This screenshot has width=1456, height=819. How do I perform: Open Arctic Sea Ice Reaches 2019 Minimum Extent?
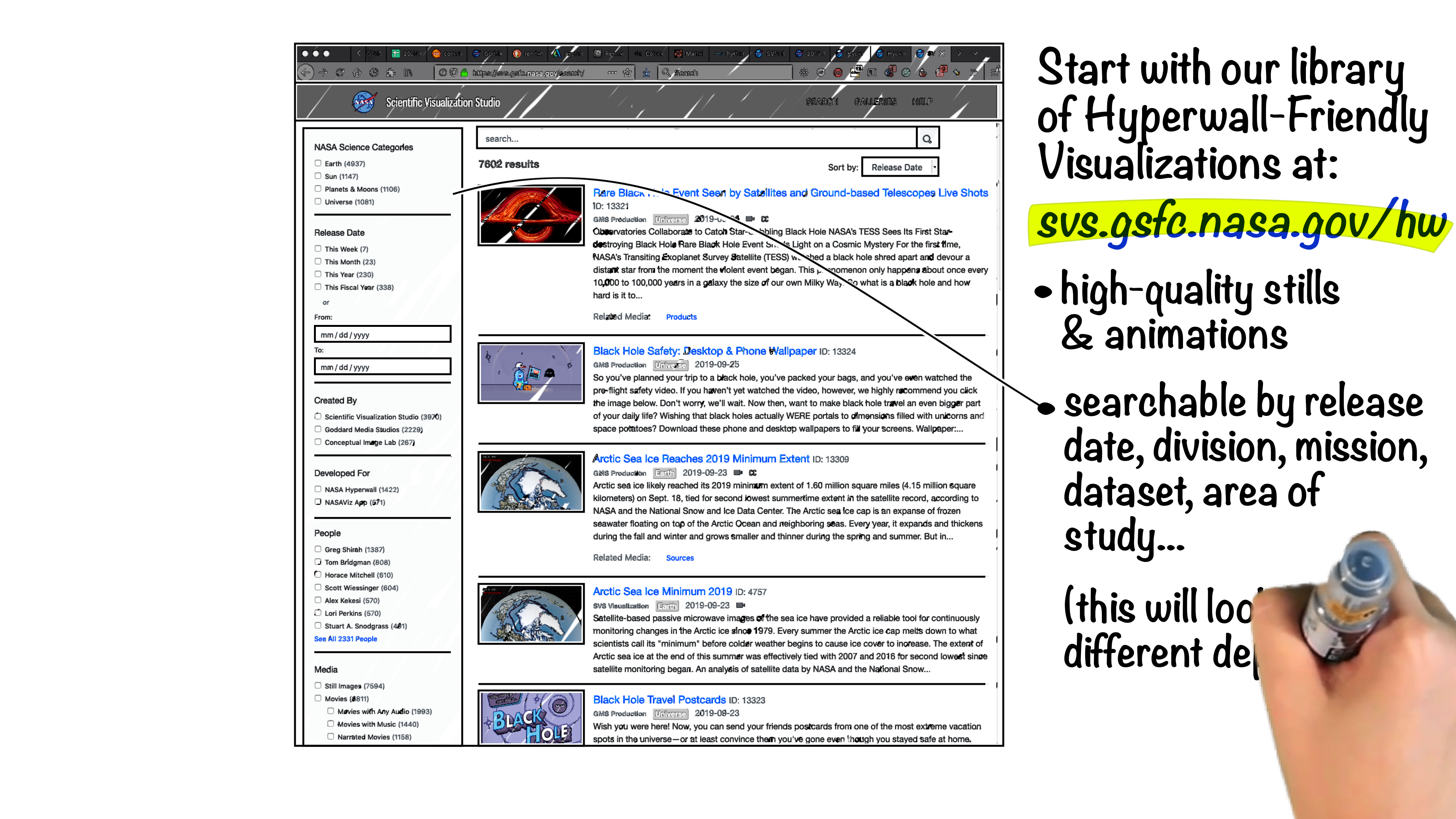tap(701, 459)
